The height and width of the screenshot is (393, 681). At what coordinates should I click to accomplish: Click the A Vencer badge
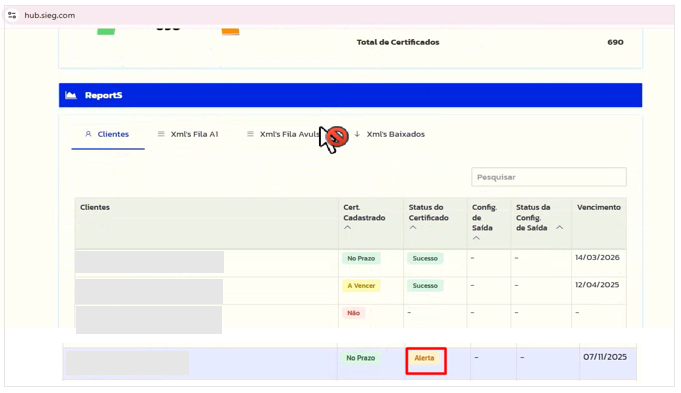(361, 286)
